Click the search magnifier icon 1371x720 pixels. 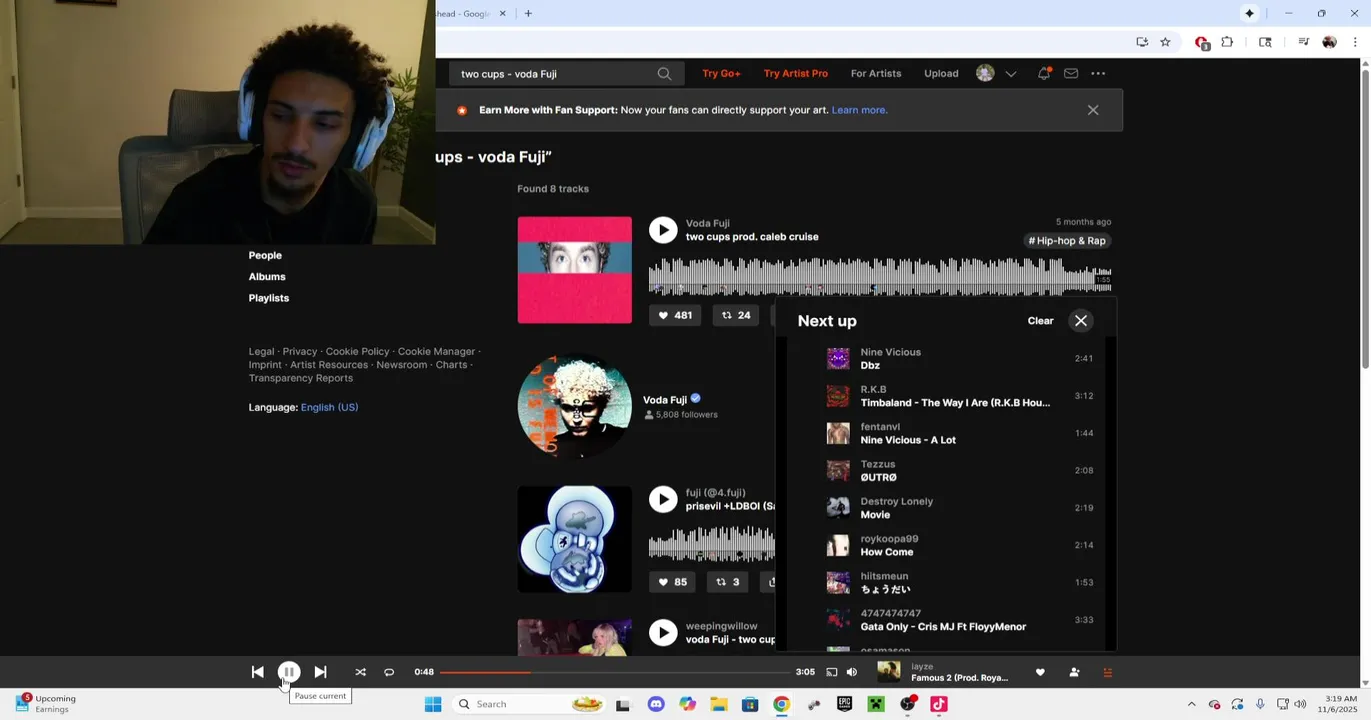[x=664, y=74]
